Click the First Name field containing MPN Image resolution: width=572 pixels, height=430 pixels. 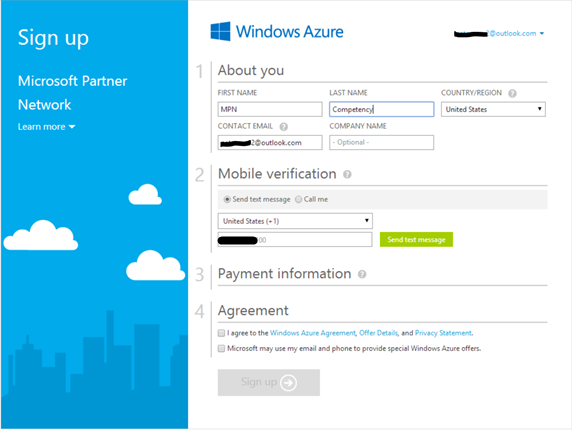pos(270,109)
